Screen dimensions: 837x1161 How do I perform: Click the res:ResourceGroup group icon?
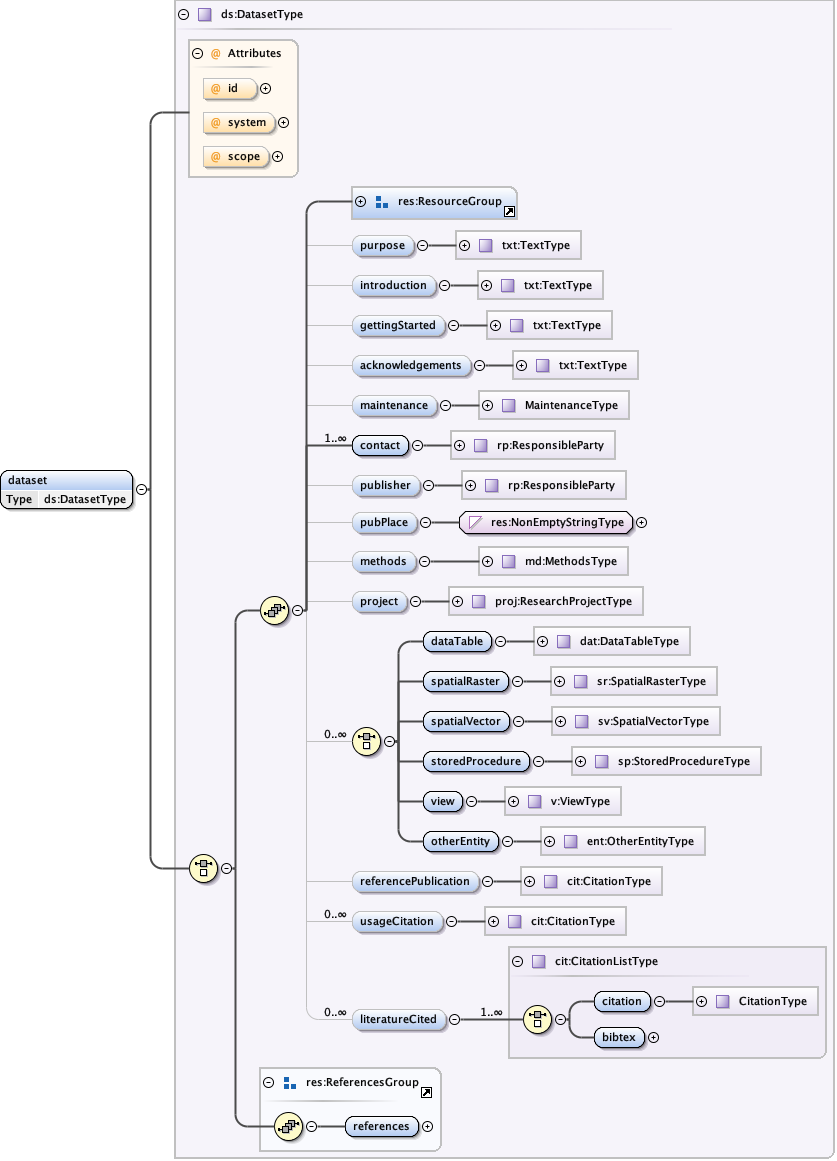[x=381, y=202]
